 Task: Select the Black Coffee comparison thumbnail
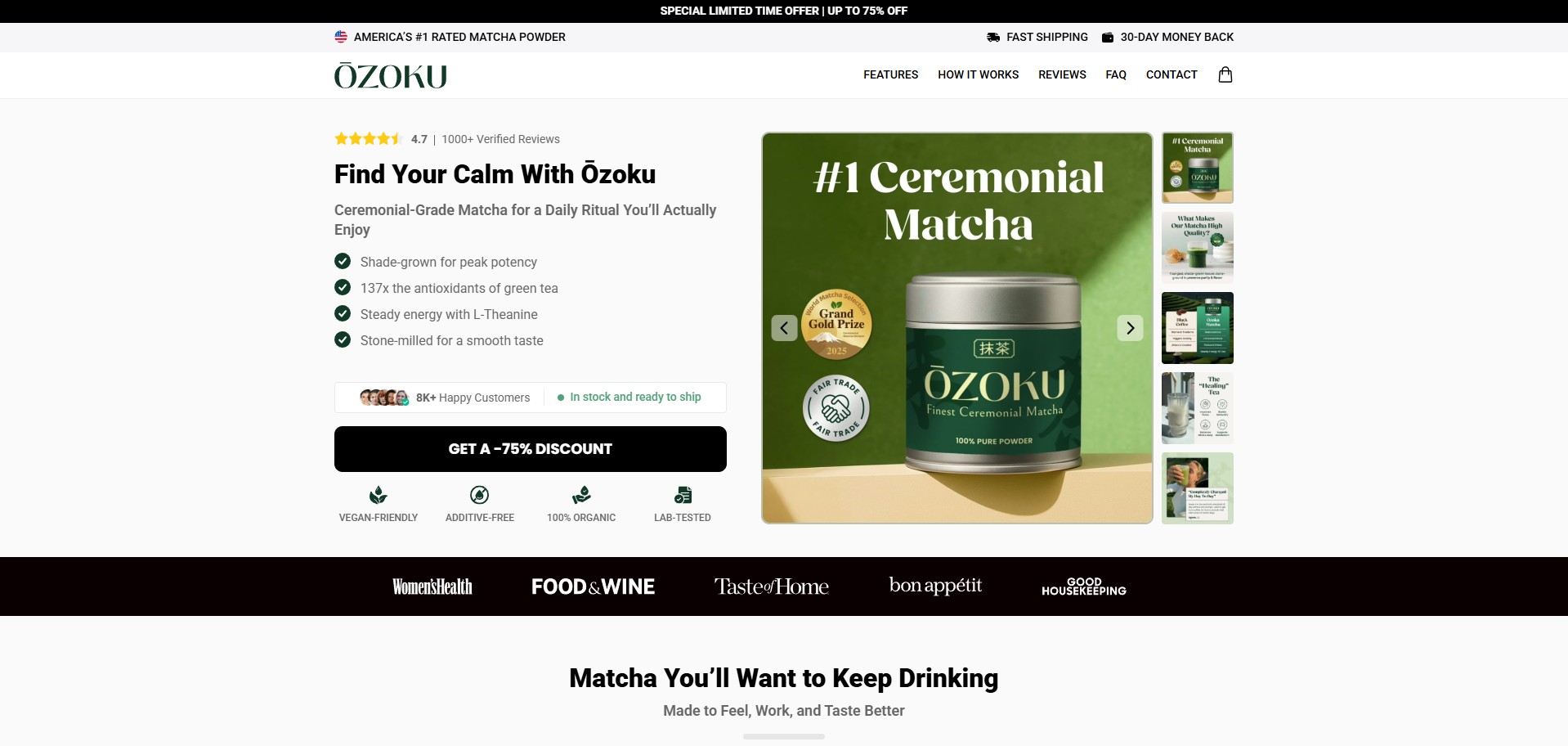click(x=1197, y=328)
